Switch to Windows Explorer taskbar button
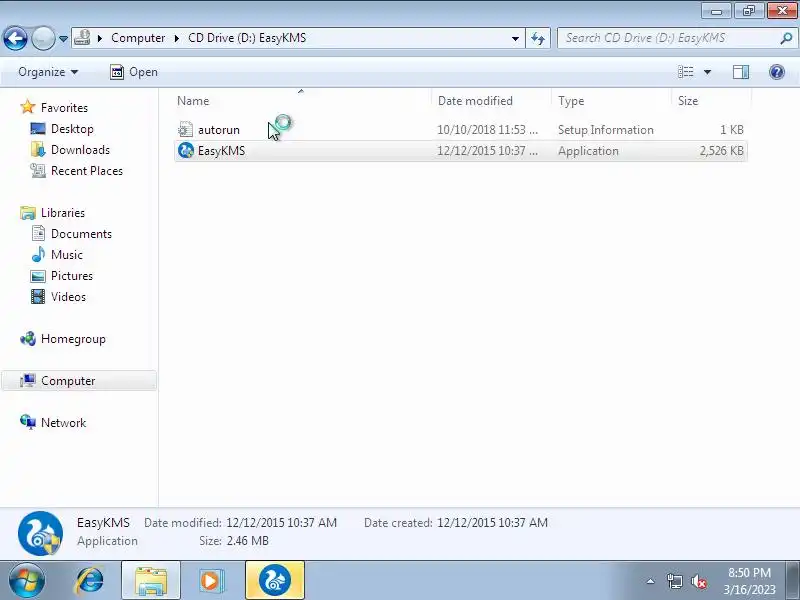Screen dimensions: 800x600 coord(151,581)
